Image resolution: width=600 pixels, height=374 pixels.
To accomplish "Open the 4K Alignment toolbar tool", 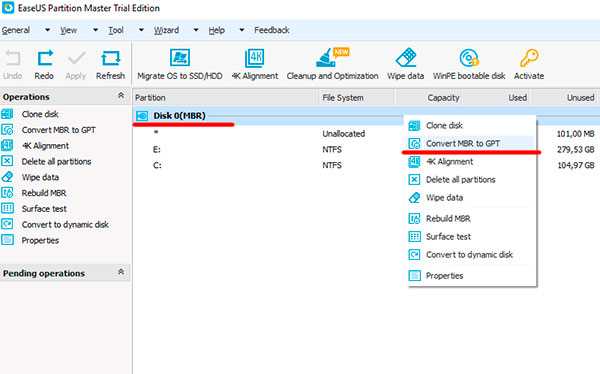I will (255, 58).
